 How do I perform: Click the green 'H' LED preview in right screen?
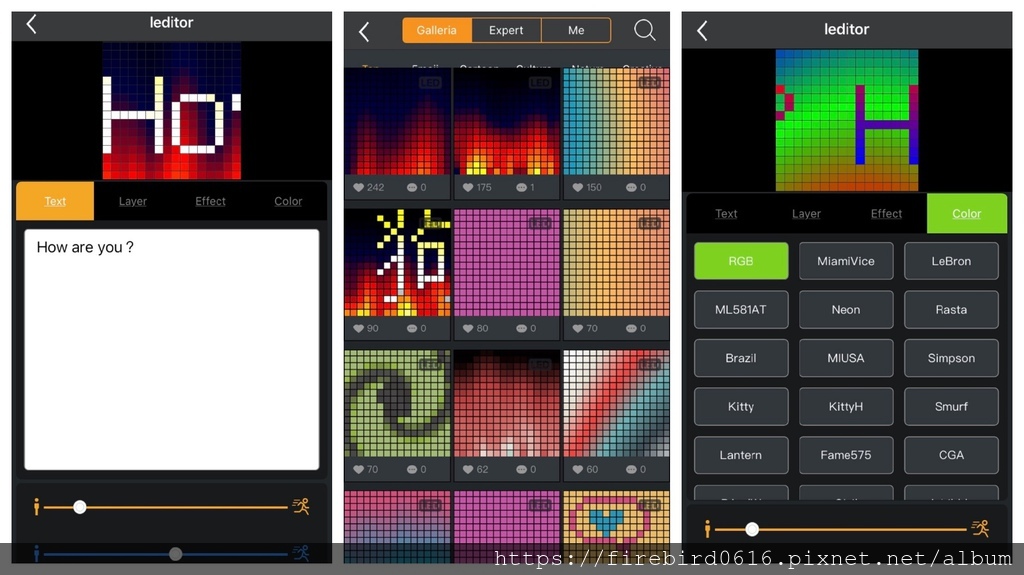847,120
